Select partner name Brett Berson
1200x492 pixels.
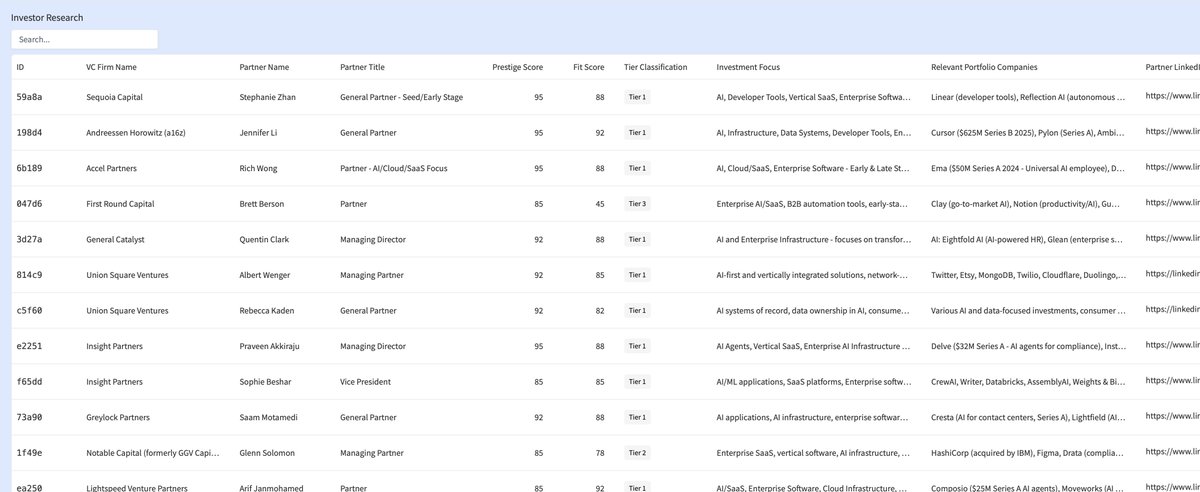262,204
